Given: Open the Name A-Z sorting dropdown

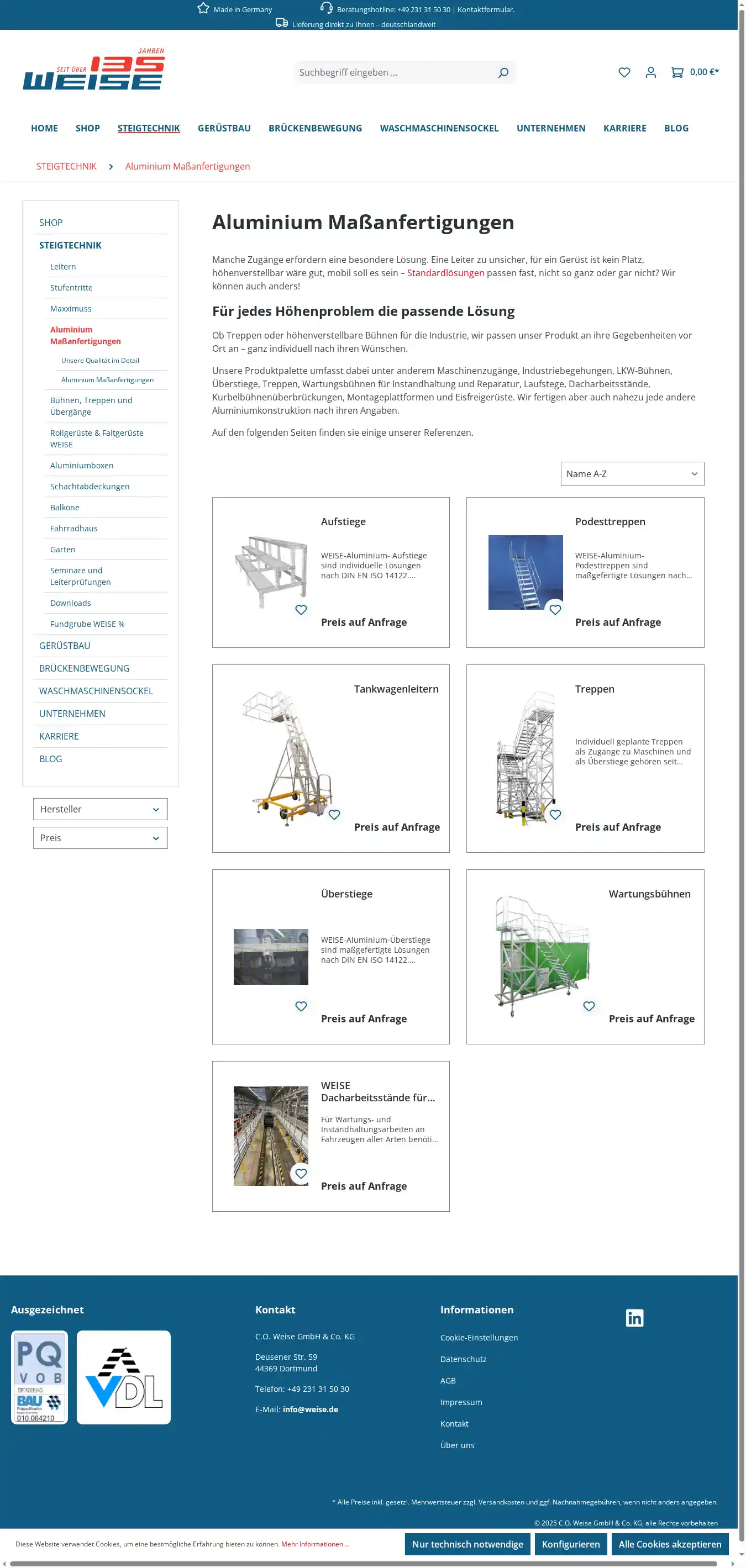Looking at the screenshot, I should tap(632, 473).
